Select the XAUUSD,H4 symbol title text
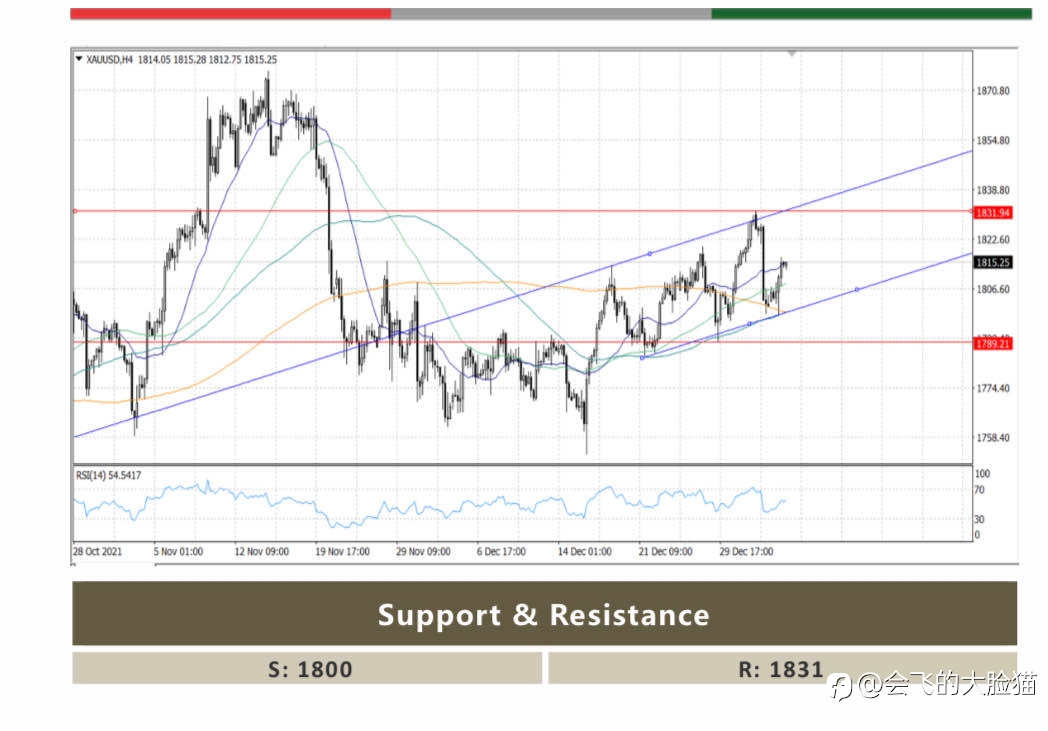 pos(110,59)
